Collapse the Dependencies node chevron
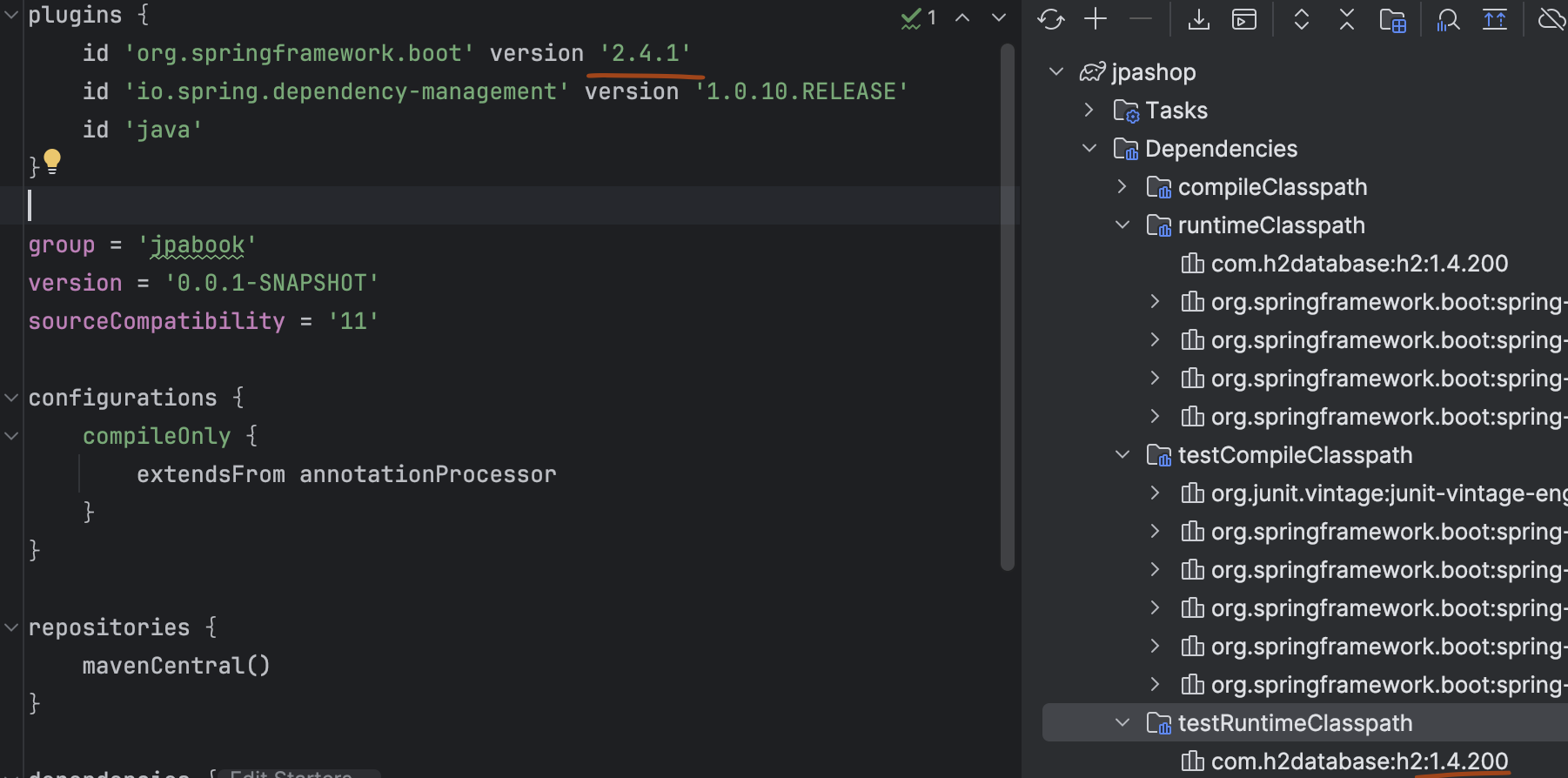This screenshot has height=778, width=1568. [1089, 149]
